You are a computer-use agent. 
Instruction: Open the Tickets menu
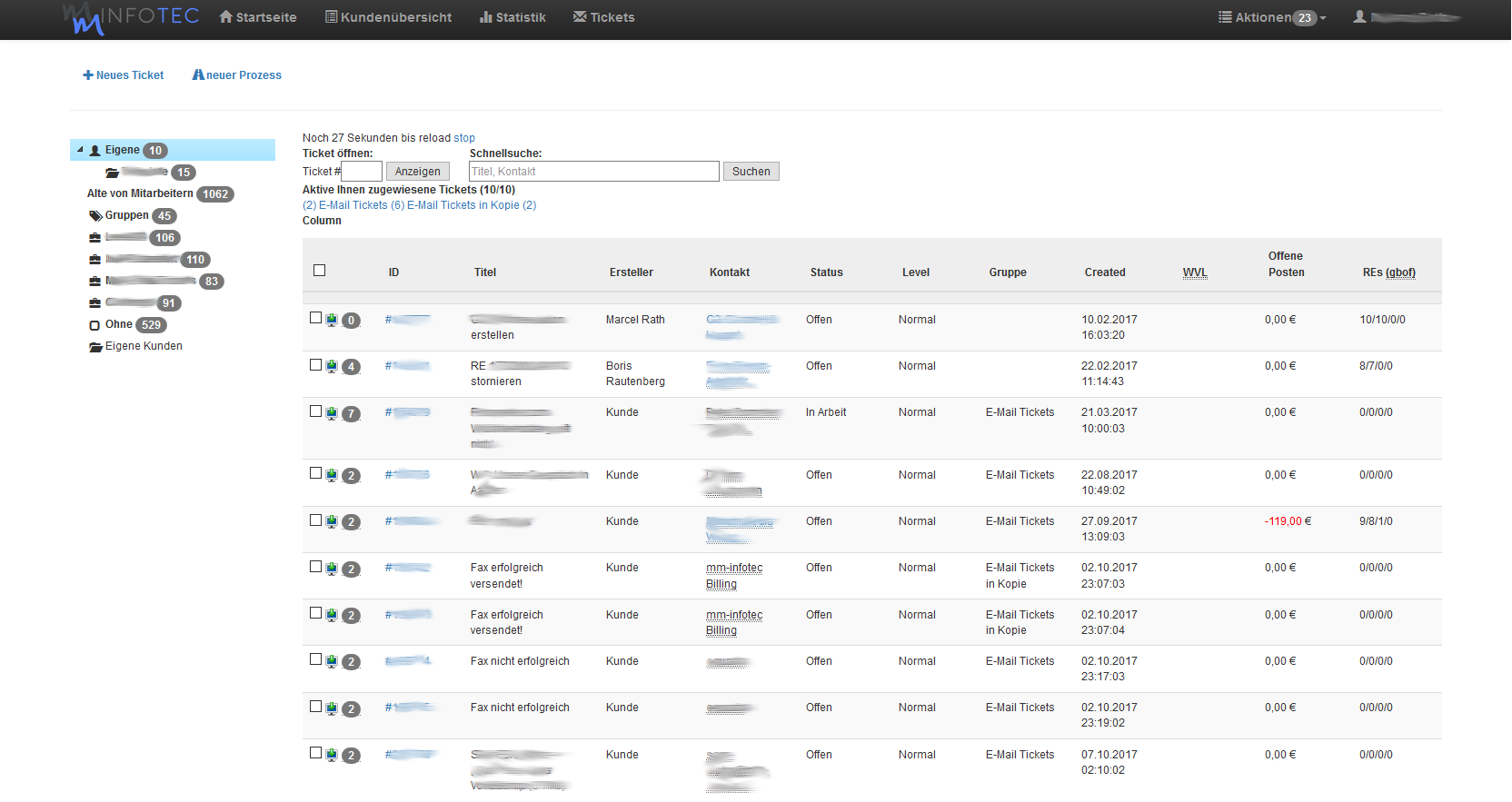[x=604, y=17]
